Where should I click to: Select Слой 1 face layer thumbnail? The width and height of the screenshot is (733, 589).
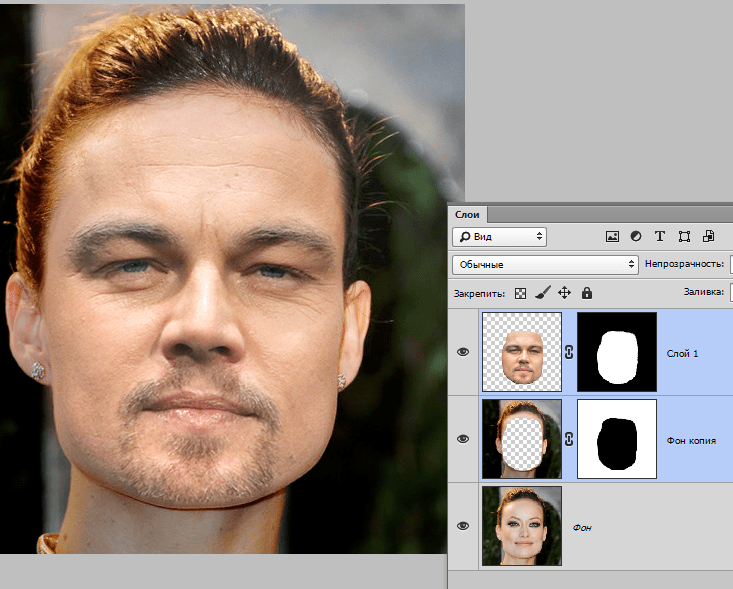(x=522, y=352)
